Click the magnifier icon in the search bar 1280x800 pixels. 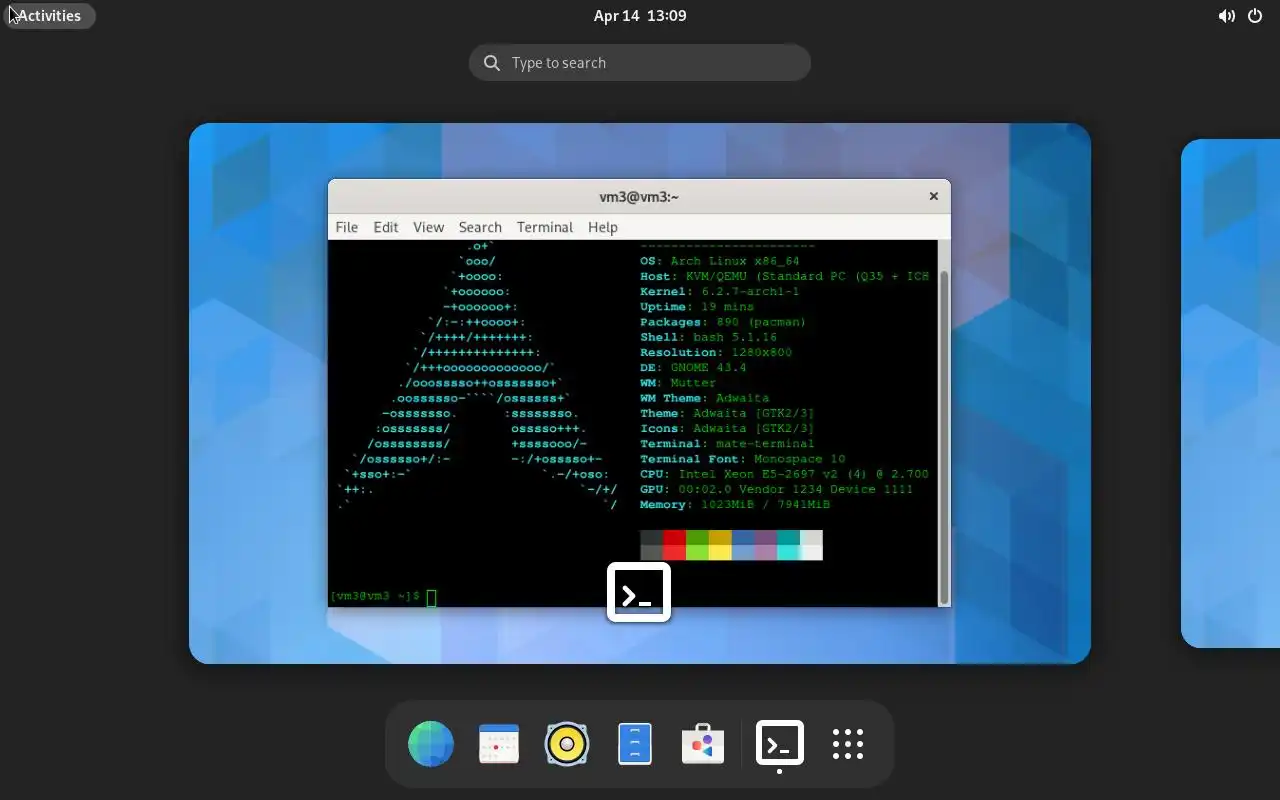click(492, 63)
